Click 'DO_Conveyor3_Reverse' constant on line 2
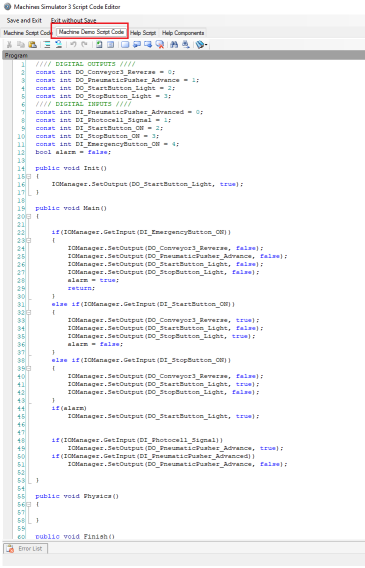 point(115,72)
